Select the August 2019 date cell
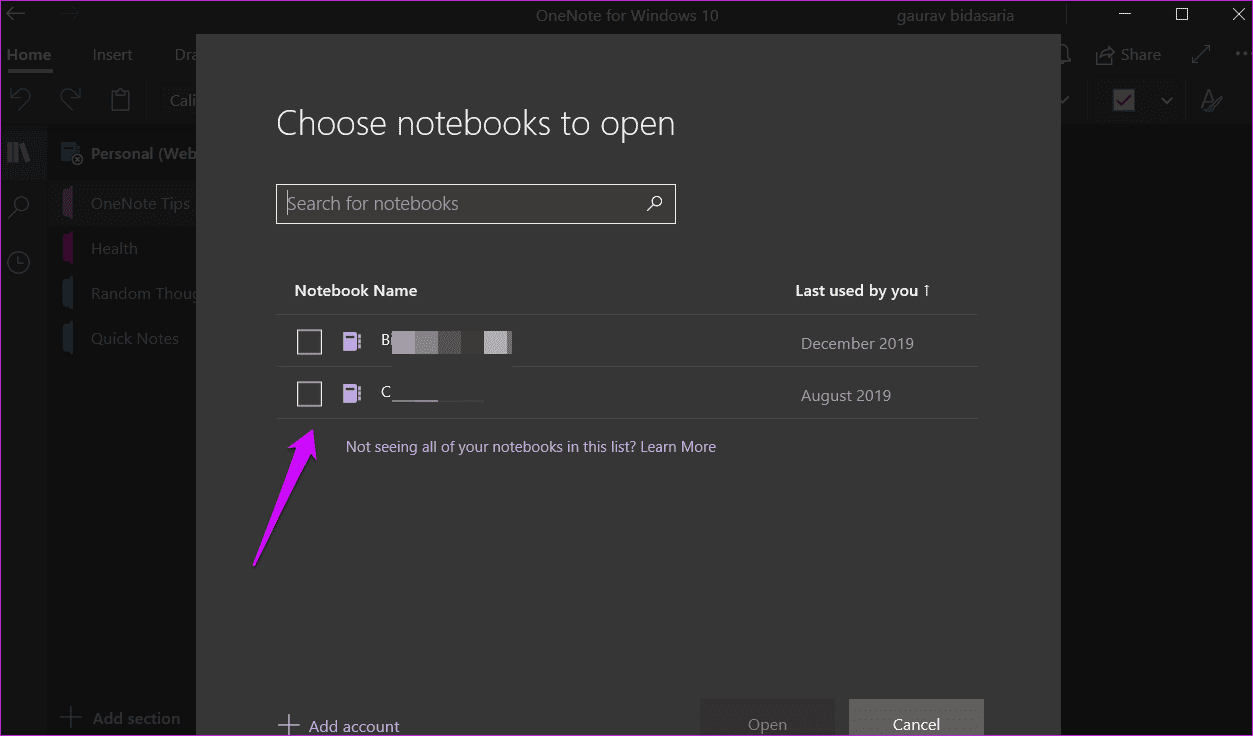 click(x=846, y=395)
